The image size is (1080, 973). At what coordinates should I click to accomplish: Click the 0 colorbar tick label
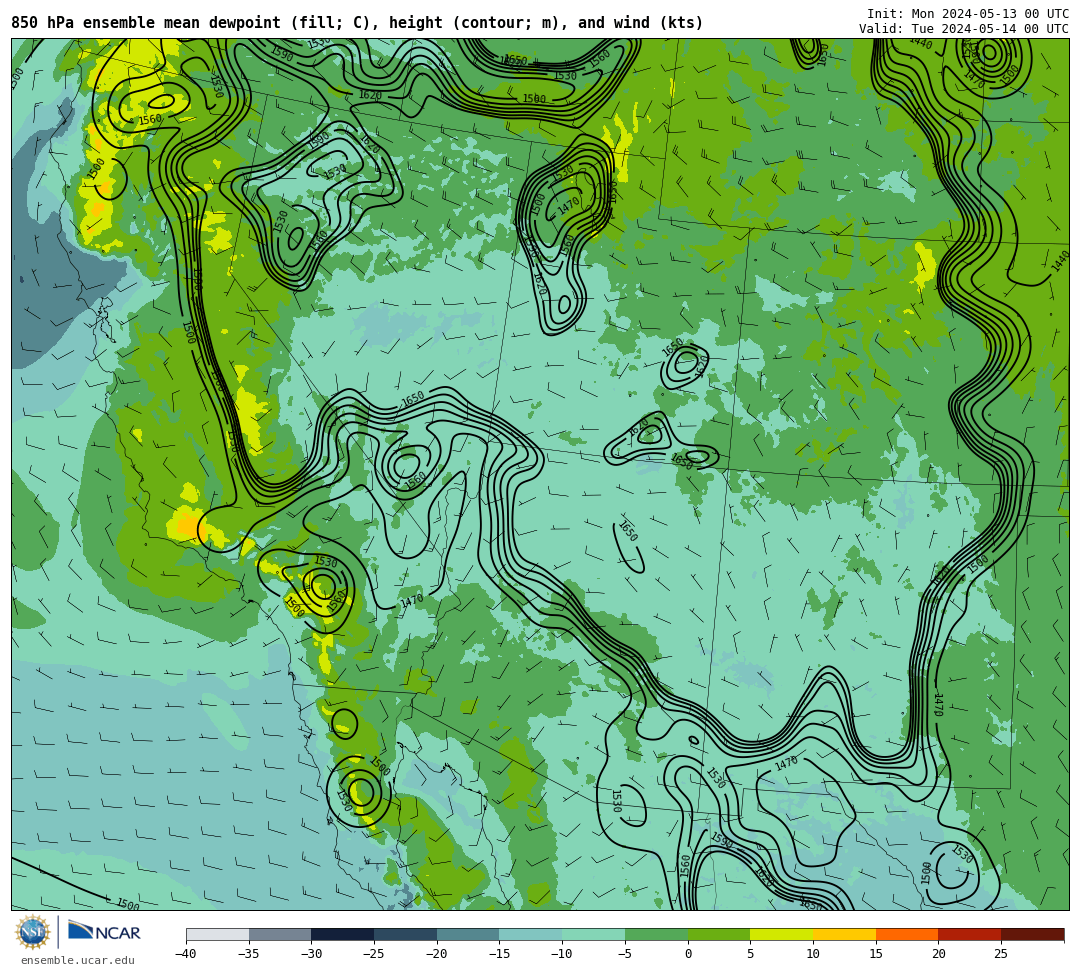pyautogui.click(x=688, y=954)
